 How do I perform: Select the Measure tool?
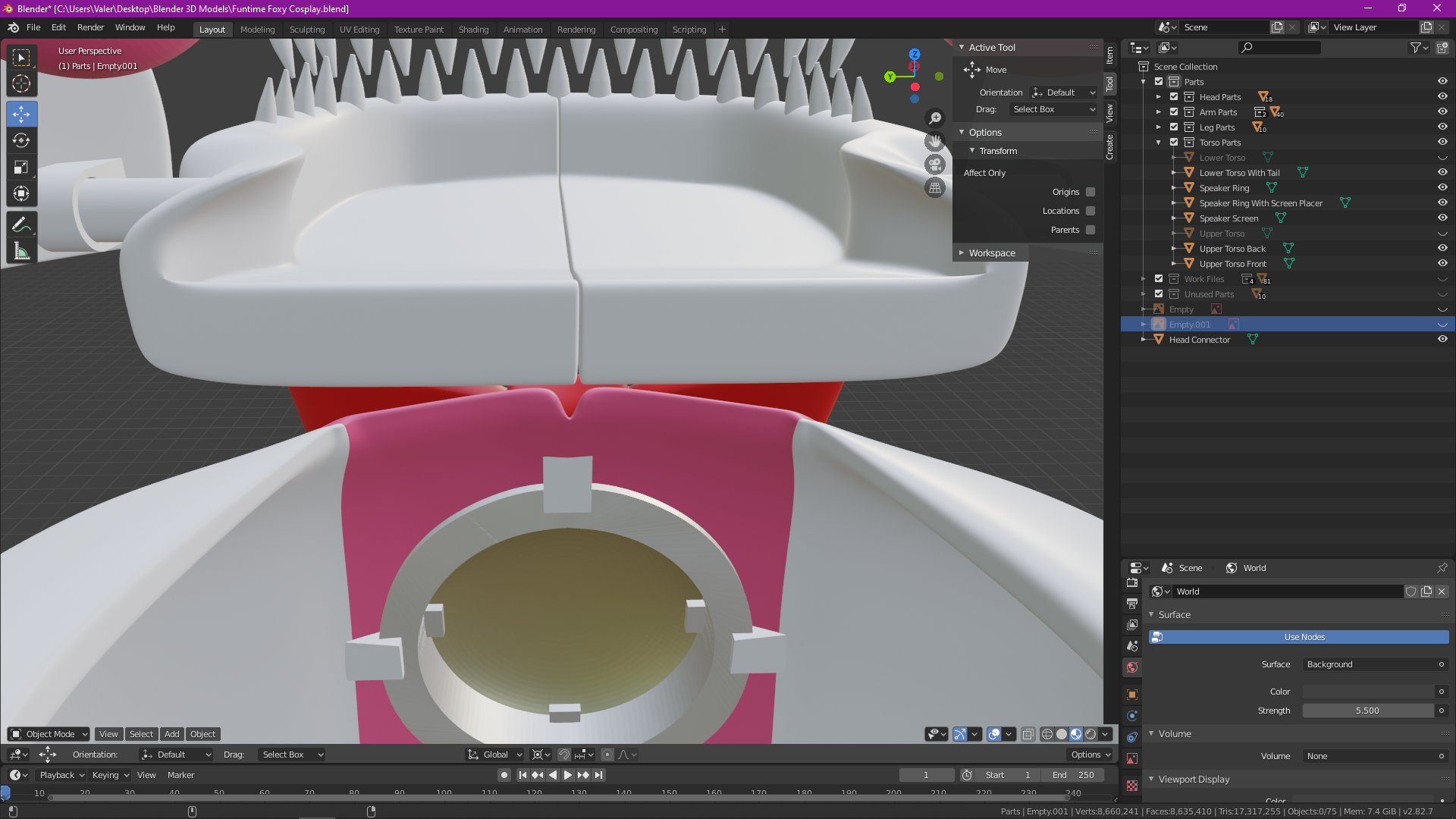point(21,251)
